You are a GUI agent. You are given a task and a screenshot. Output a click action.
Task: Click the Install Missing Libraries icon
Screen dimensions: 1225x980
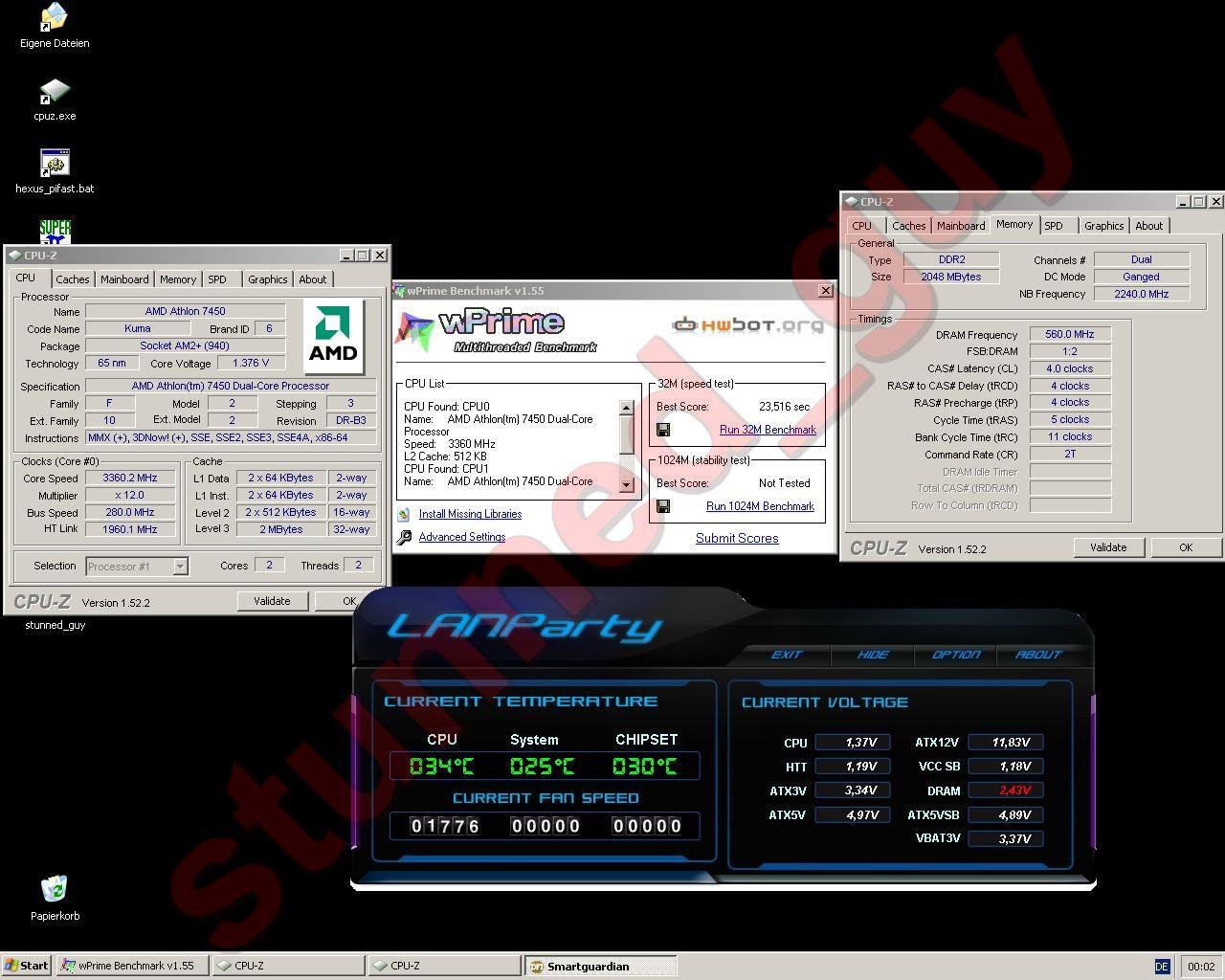[x=404, y=514]
